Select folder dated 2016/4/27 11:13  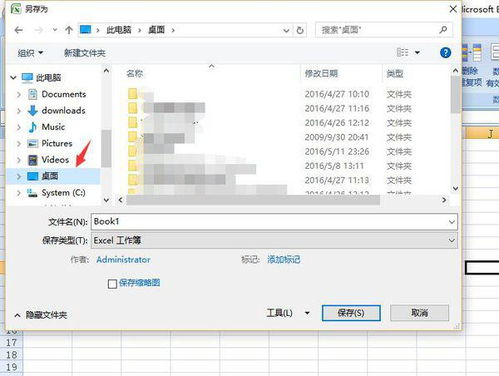click(270, 180)
